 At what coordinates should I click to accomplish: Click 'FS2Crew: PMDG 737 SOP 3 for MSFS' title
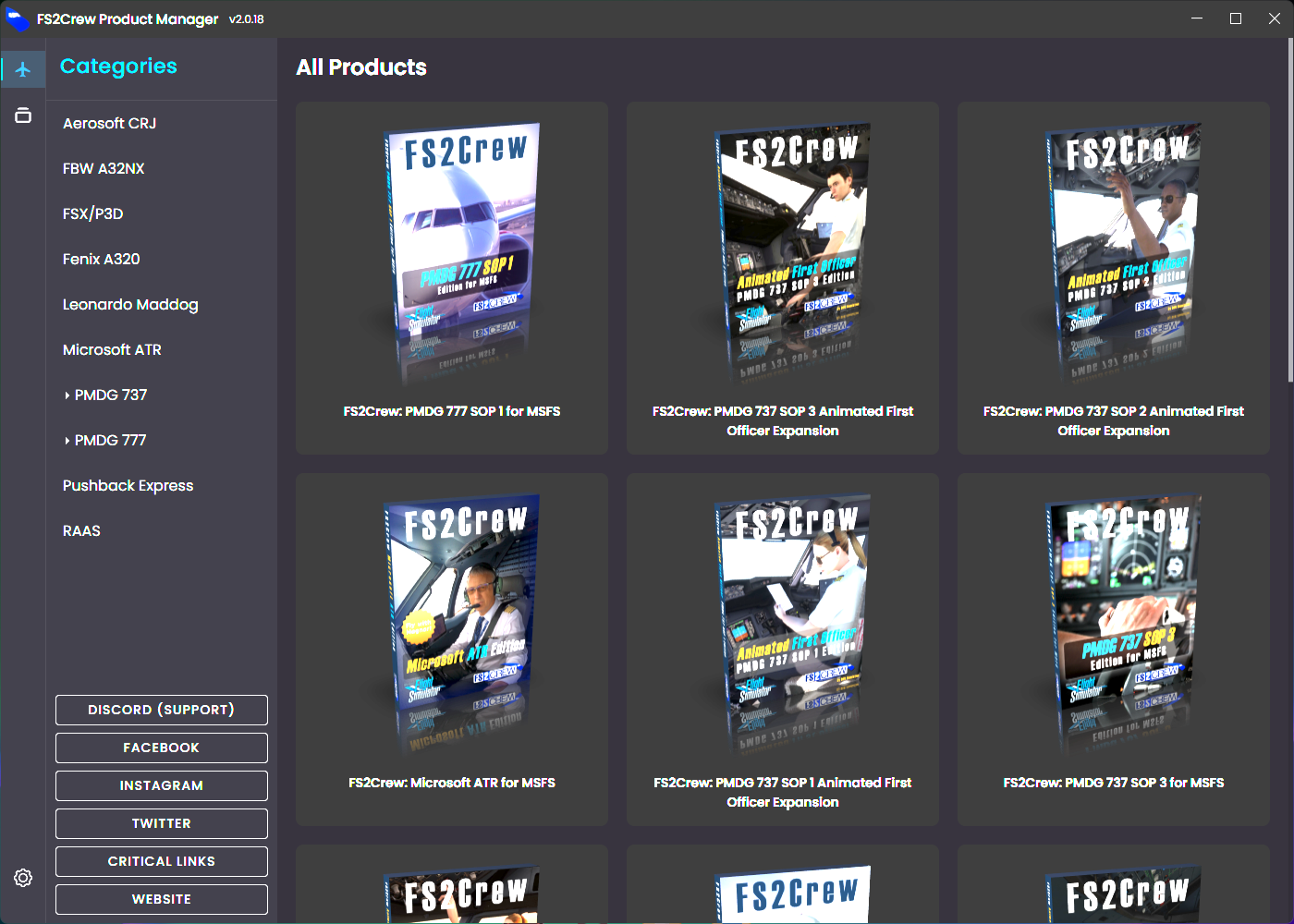[1114, 783]
